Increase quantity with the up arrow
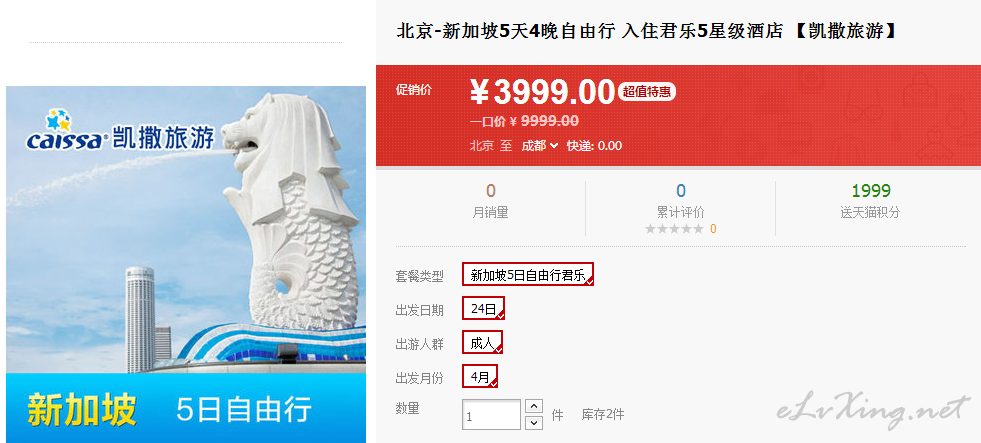981x443 pixels. pos(533,406)
